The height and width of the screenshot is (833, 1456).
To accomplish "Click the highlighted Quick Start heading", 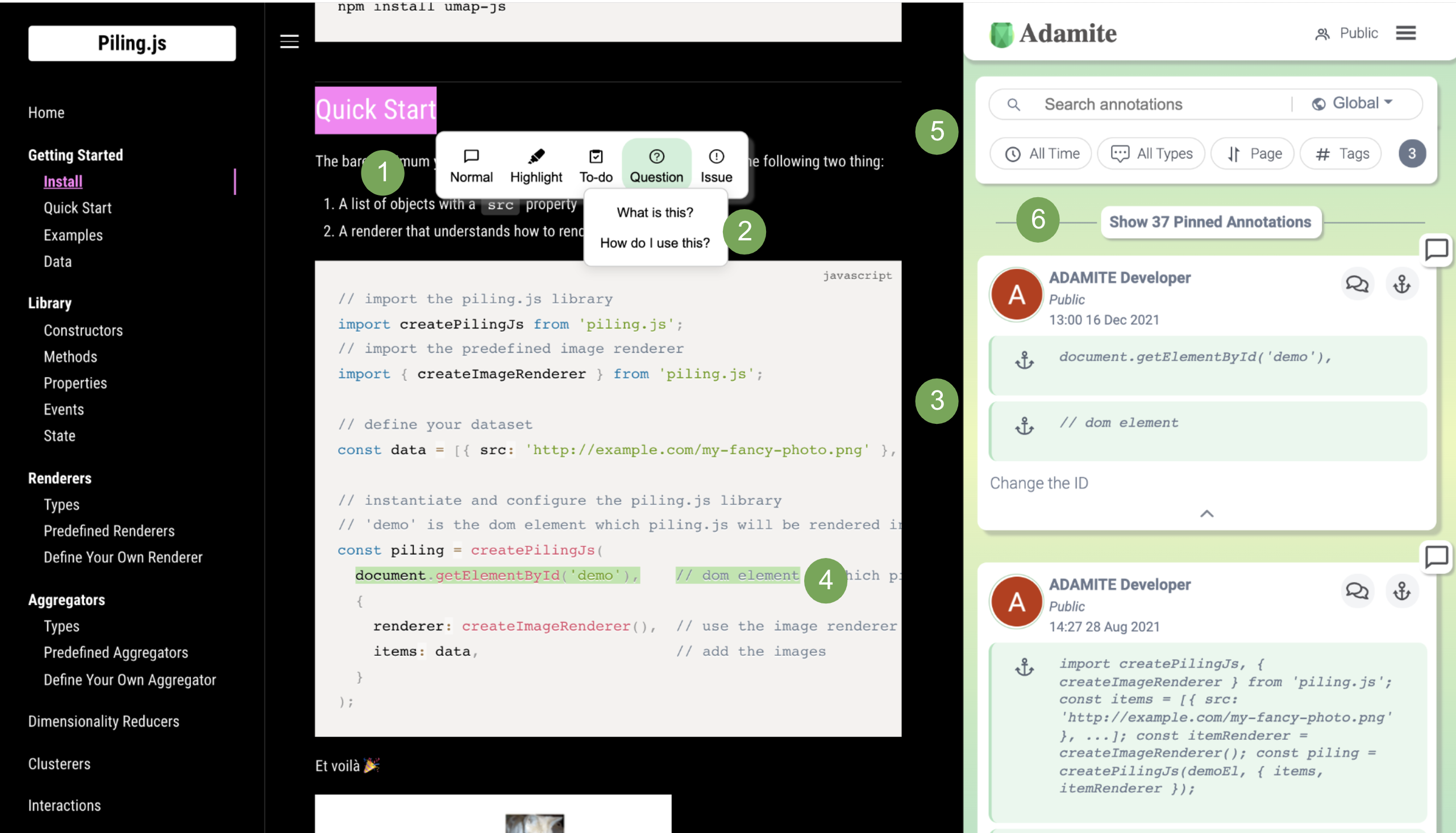I will 376,110.
